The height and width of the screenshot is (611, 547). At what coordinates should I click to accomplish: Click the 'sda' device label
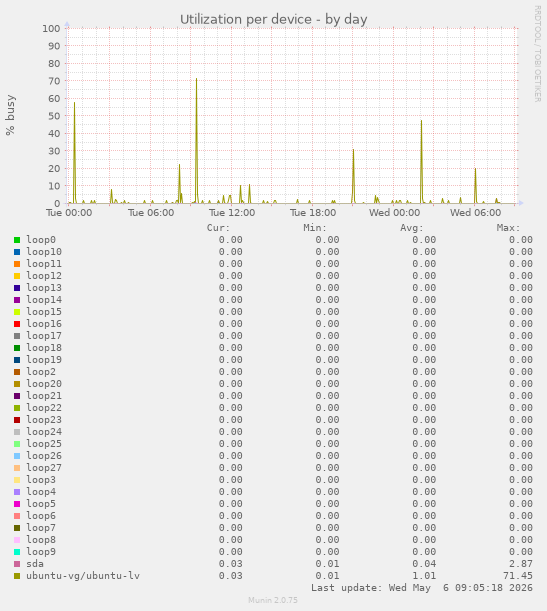[35, 564]
